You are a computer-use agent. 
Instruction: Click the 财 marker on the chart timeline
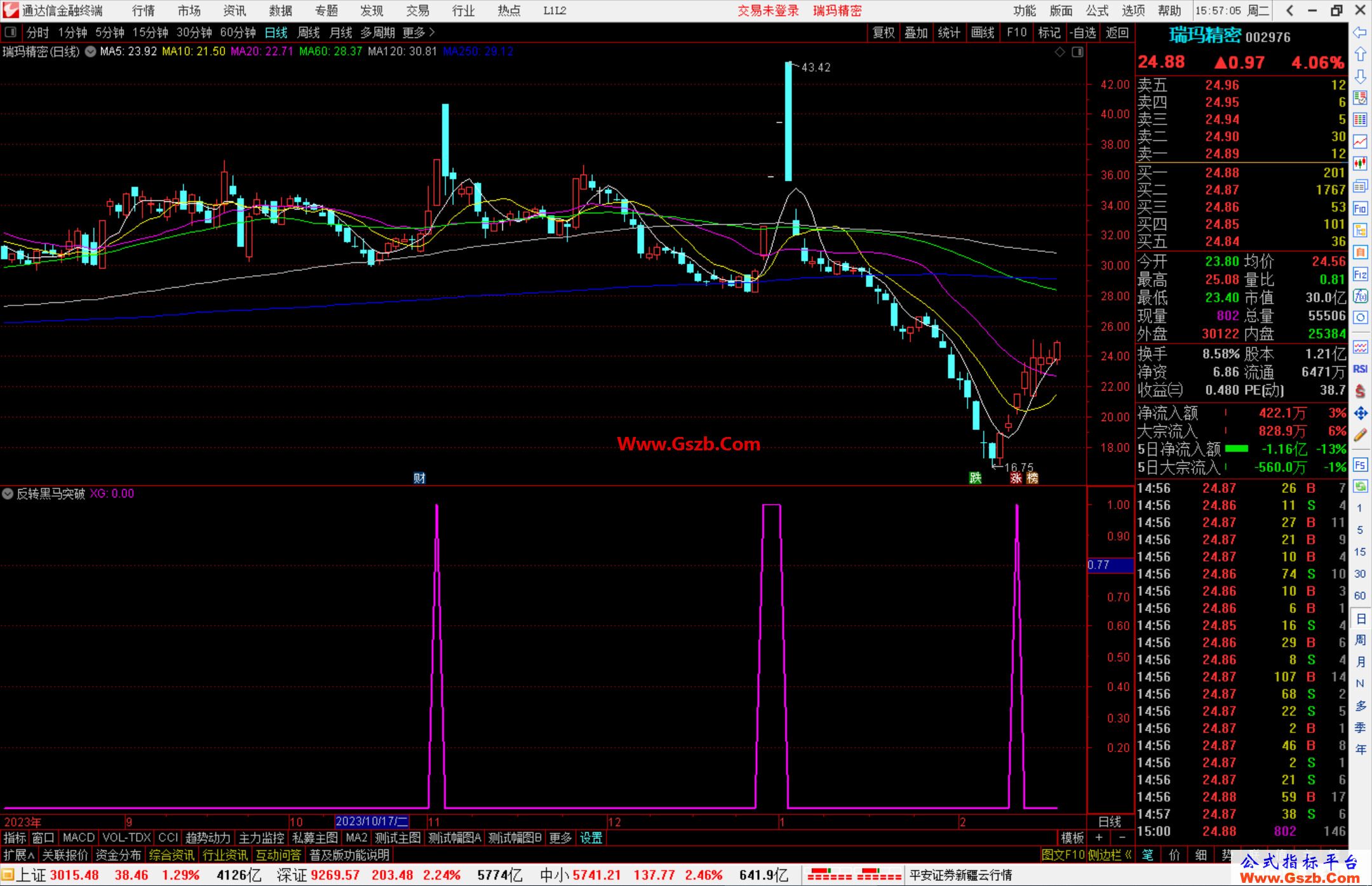tap(419, 478)
